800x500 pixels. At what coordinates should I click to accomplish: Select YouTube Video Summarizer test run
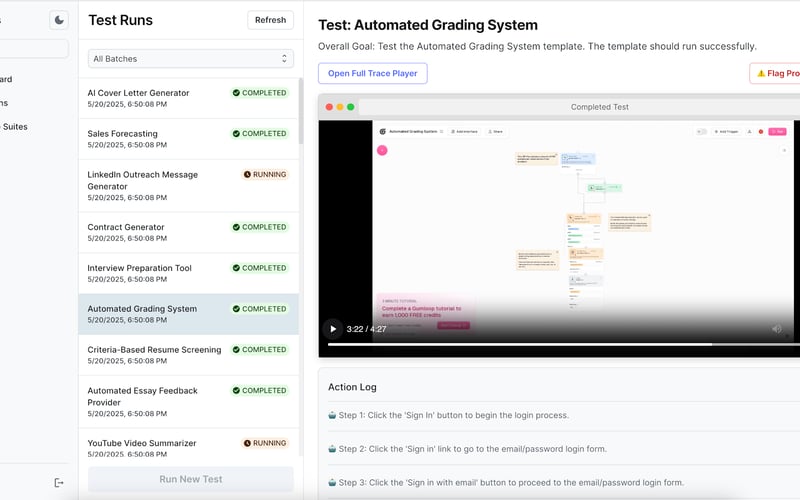pos(189,443)
